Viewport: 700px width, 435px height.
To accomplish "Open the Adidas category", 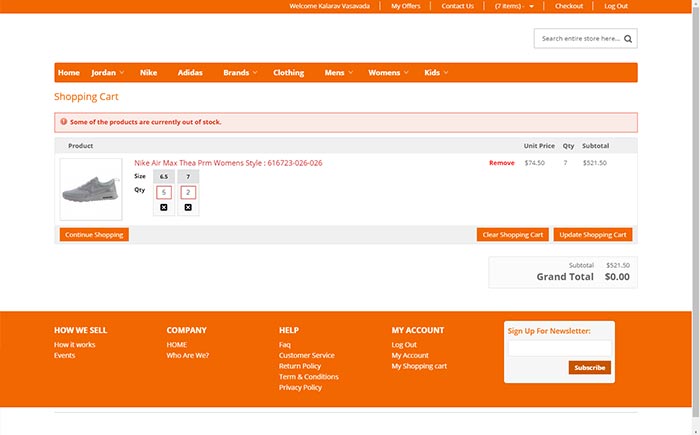I will (x=190, y=72).
